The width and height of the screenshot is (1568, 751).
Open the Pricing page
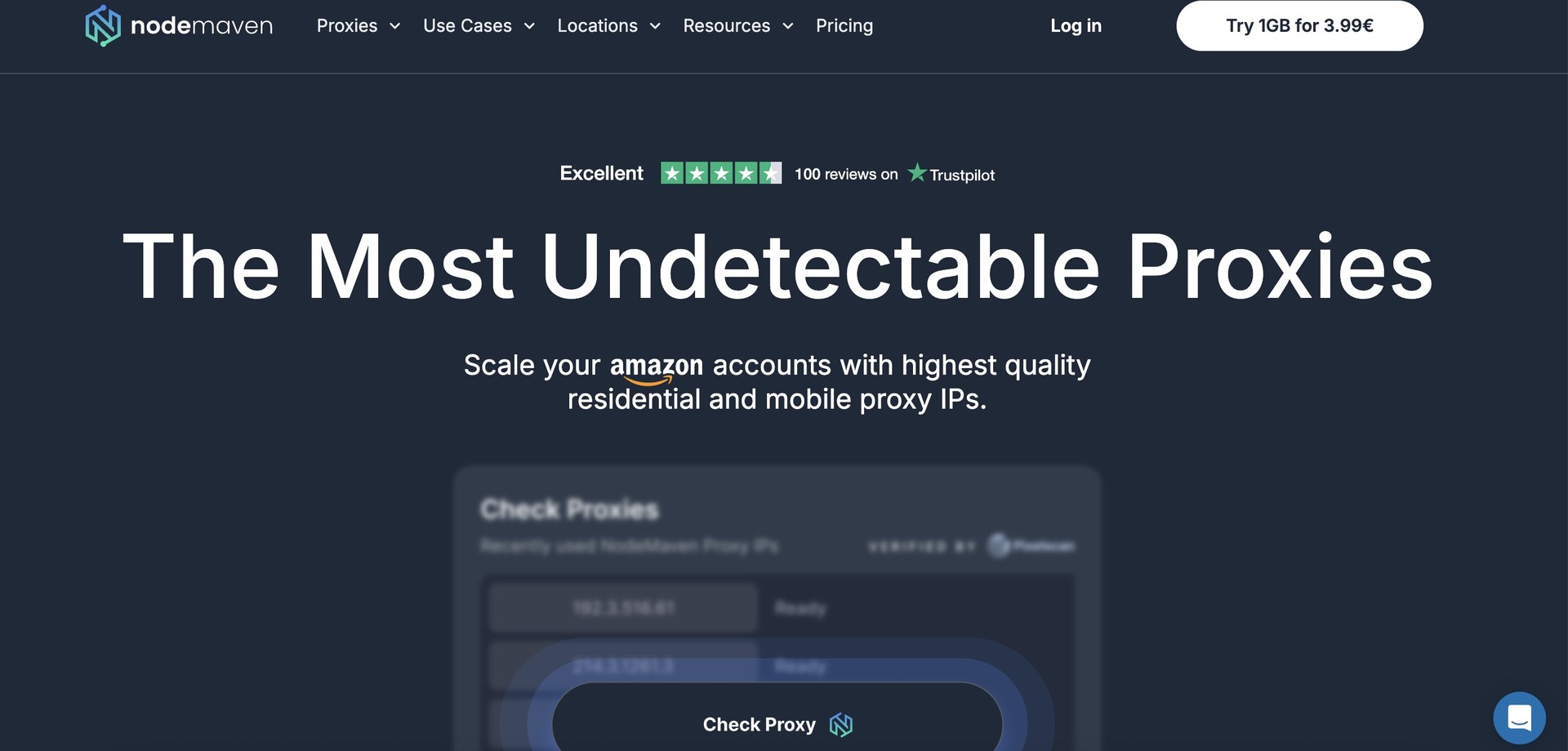tap(844, 26)
